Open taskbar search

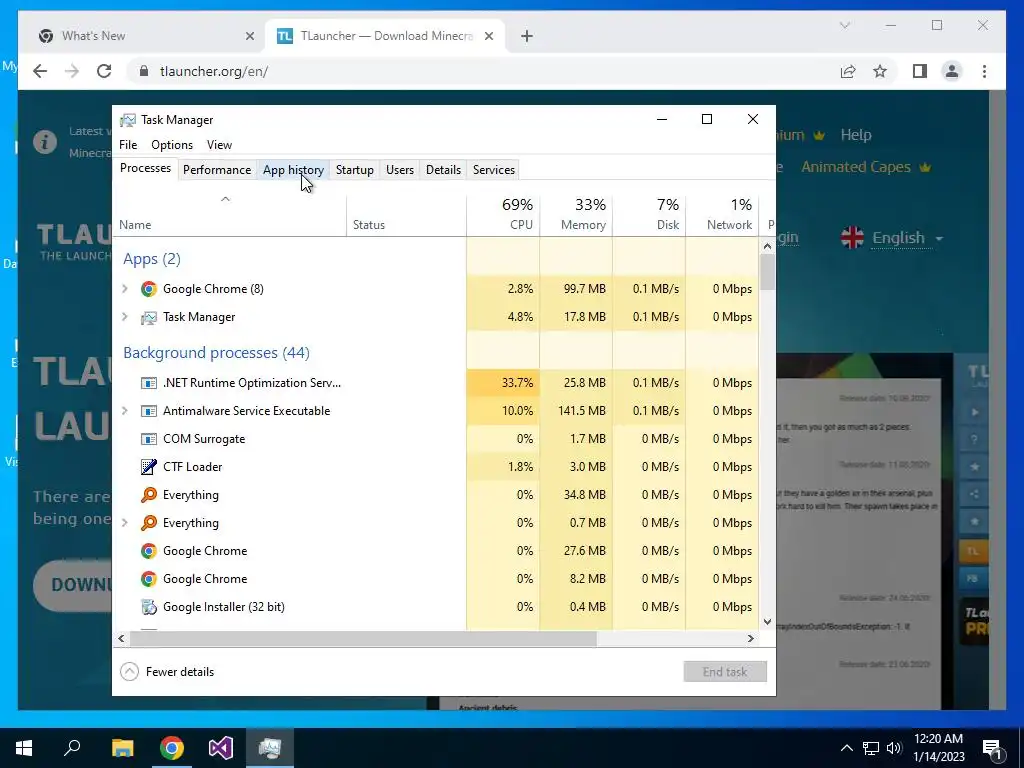[72, 747]
